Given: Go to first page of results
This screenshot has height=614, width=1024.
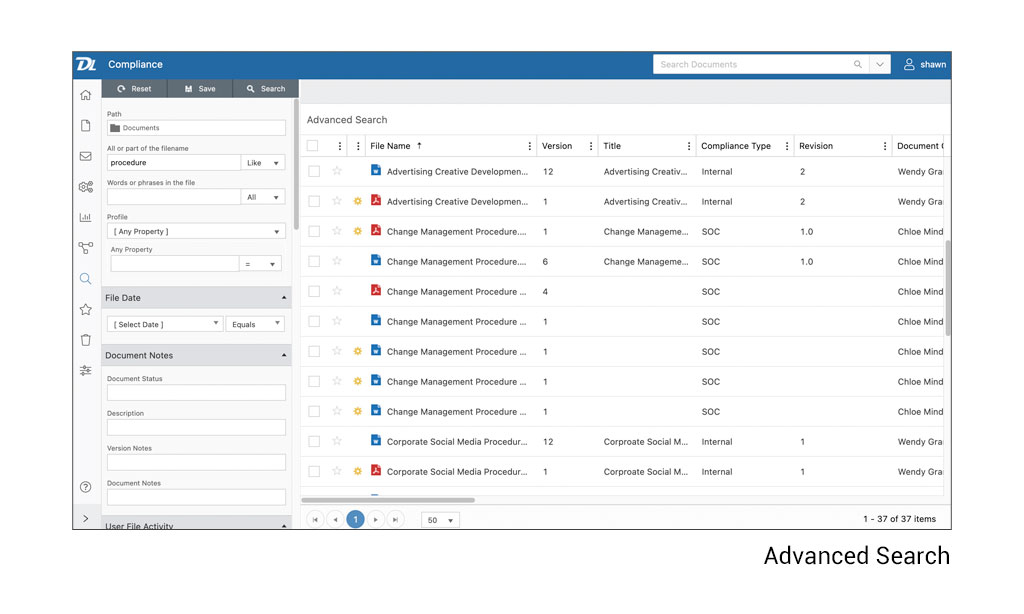Looking at the screenshot, I should click(x=315, y=520).
